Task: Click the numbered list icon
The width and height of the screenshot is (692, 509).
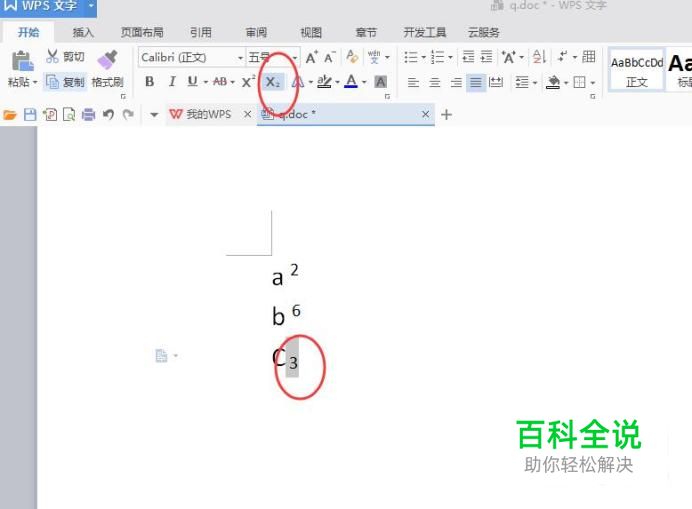Action: (x=437, y=57)
